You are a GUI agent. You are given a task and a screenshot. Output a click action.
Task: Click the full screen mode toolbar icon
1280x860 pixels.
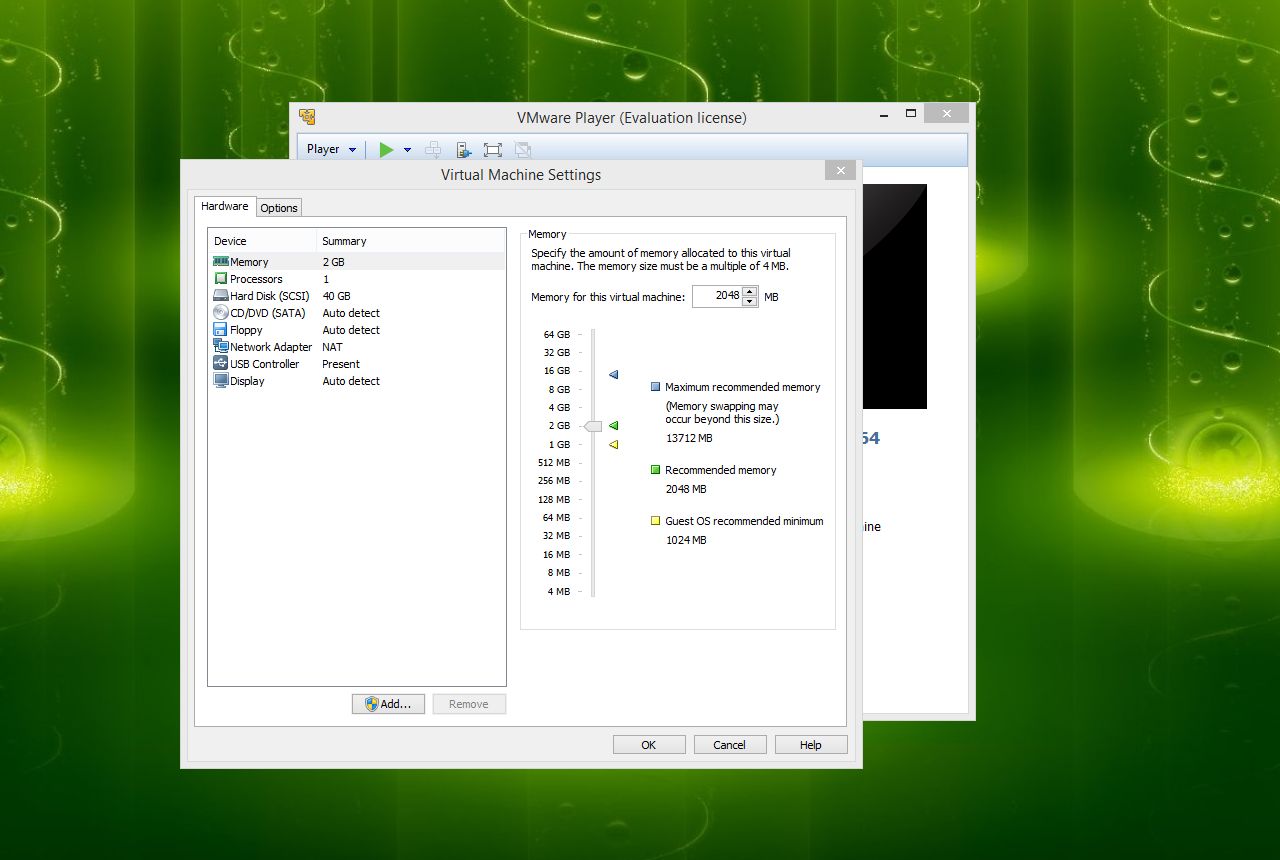coord(492,149)
